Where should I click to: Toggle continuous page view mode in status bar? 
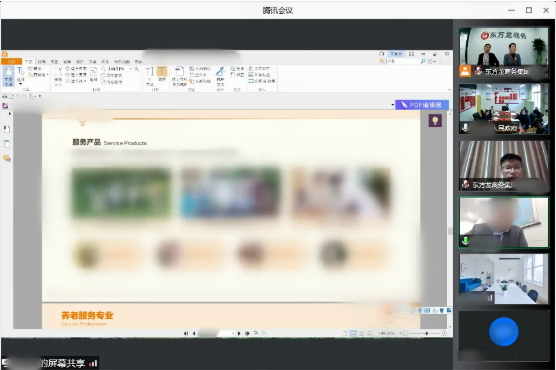coord(353,333)
